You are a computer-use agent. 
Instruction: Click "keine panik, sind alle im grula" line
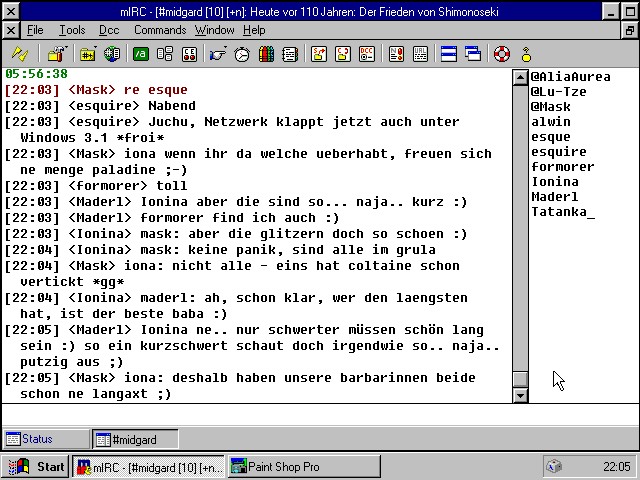pyautogui.click(x=220, y=250)
